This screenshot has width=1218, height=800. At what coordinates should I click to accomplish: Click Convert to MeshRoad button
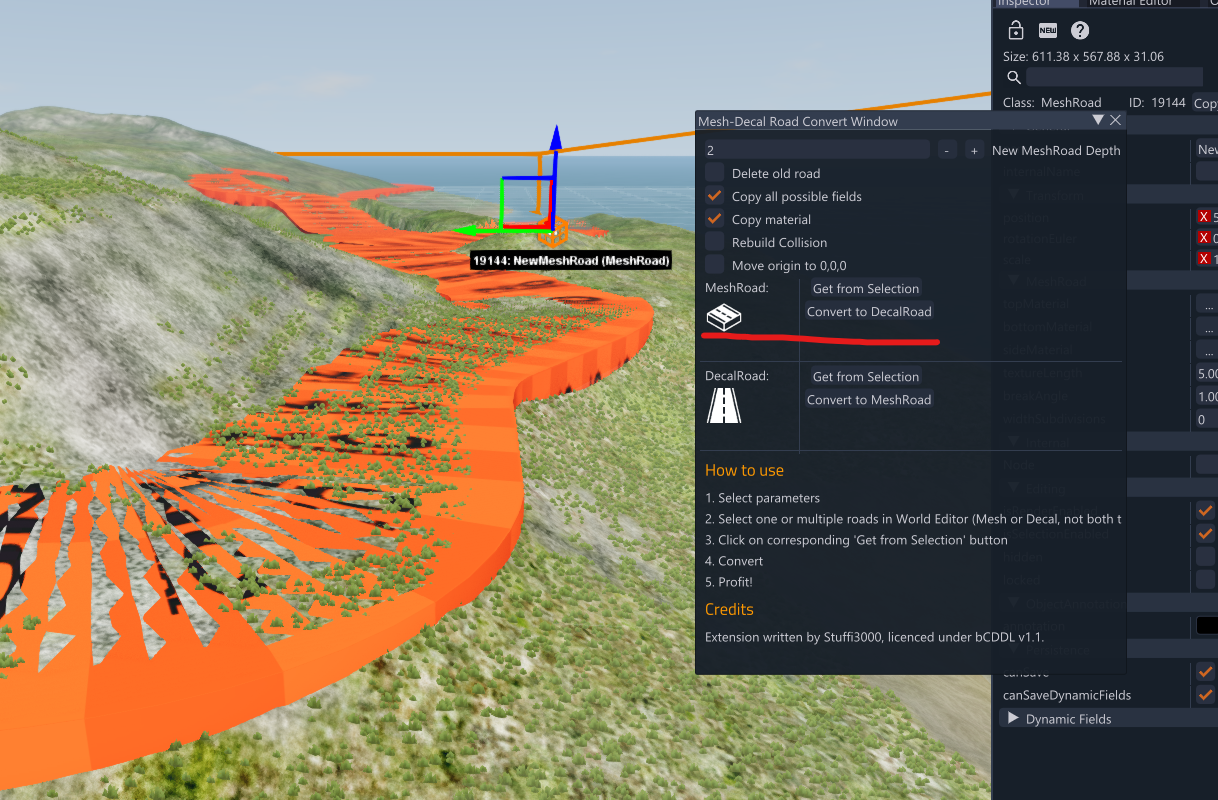click(869, 399)
